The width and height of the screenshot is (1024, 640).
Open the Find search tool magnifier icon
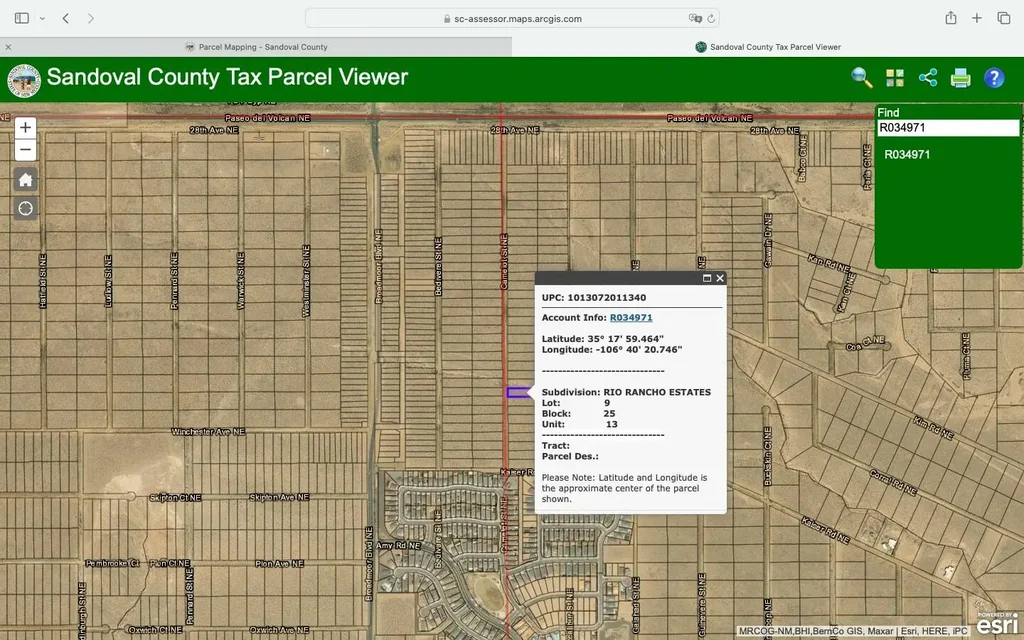[861, 78]
